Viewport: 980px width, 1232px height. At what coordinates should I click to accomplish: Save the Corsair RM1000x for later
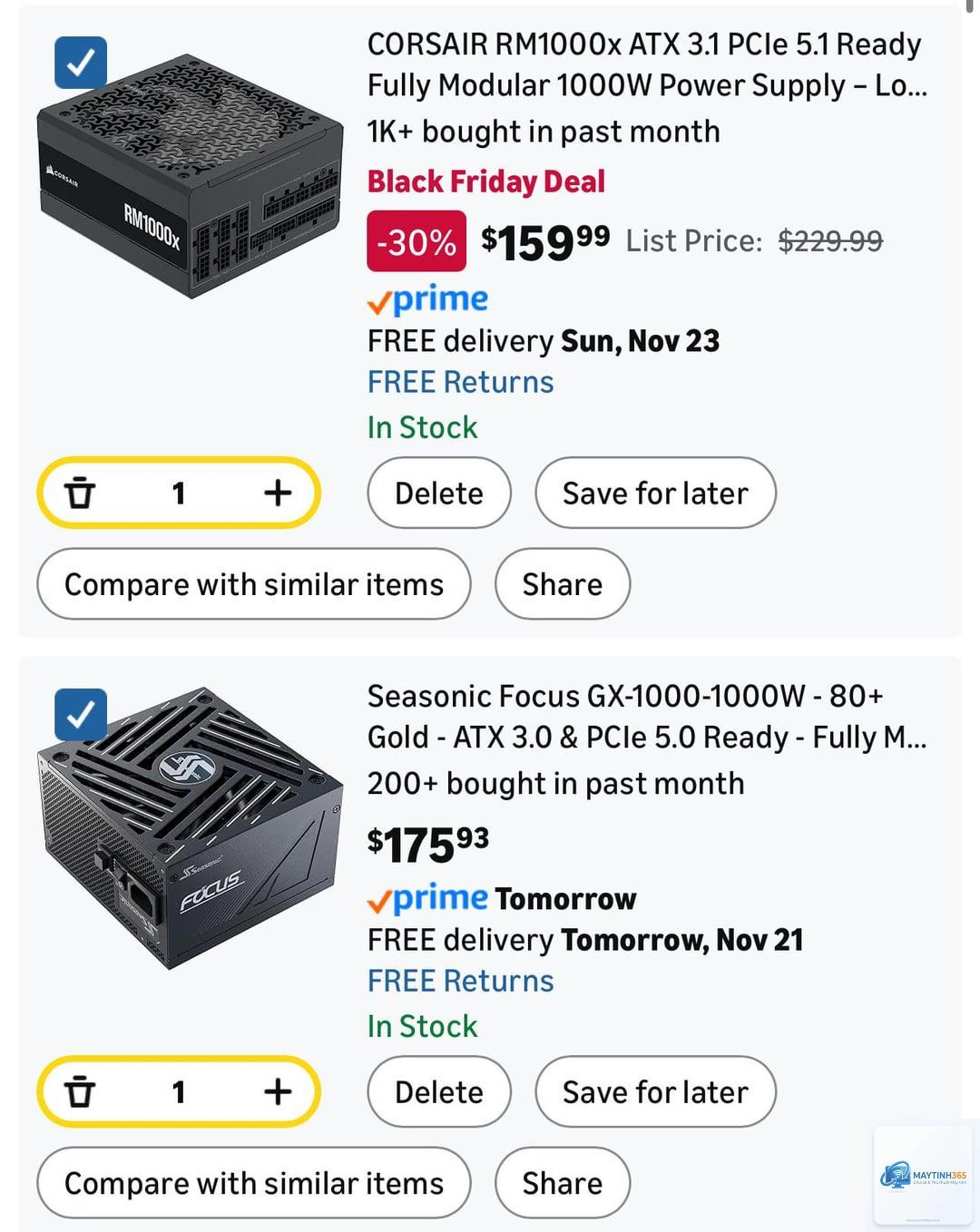point(655,493)
